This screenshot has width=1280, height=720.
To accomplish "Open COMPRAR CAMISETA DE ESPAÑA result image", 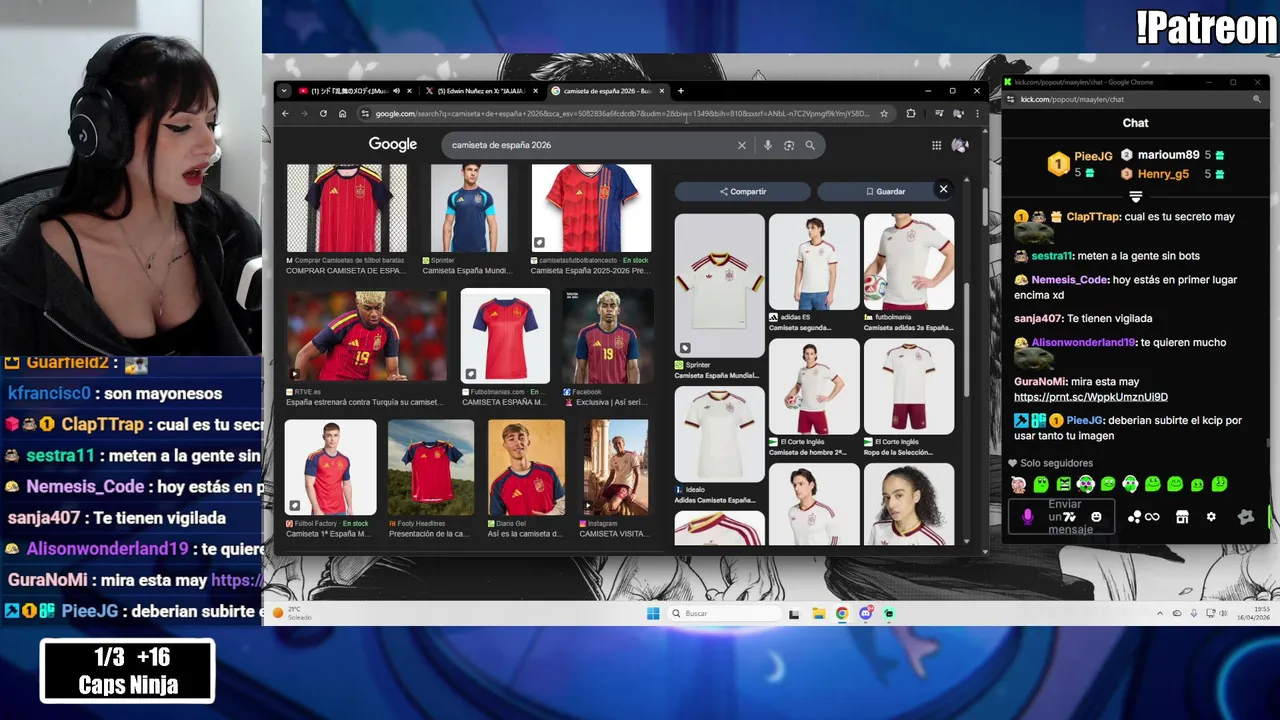I will coord(347,208).
